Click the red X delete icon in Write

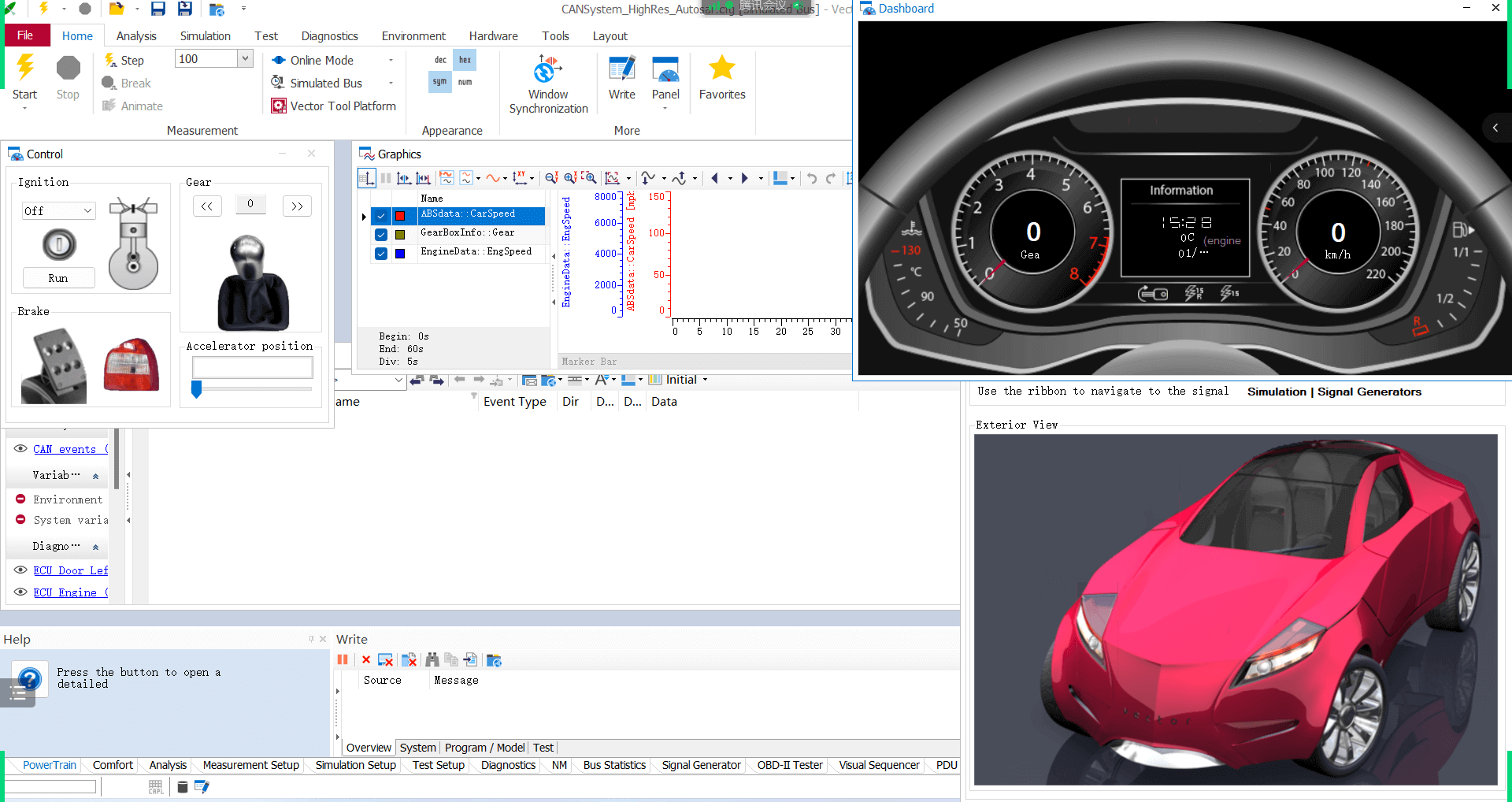coord(366,659)
